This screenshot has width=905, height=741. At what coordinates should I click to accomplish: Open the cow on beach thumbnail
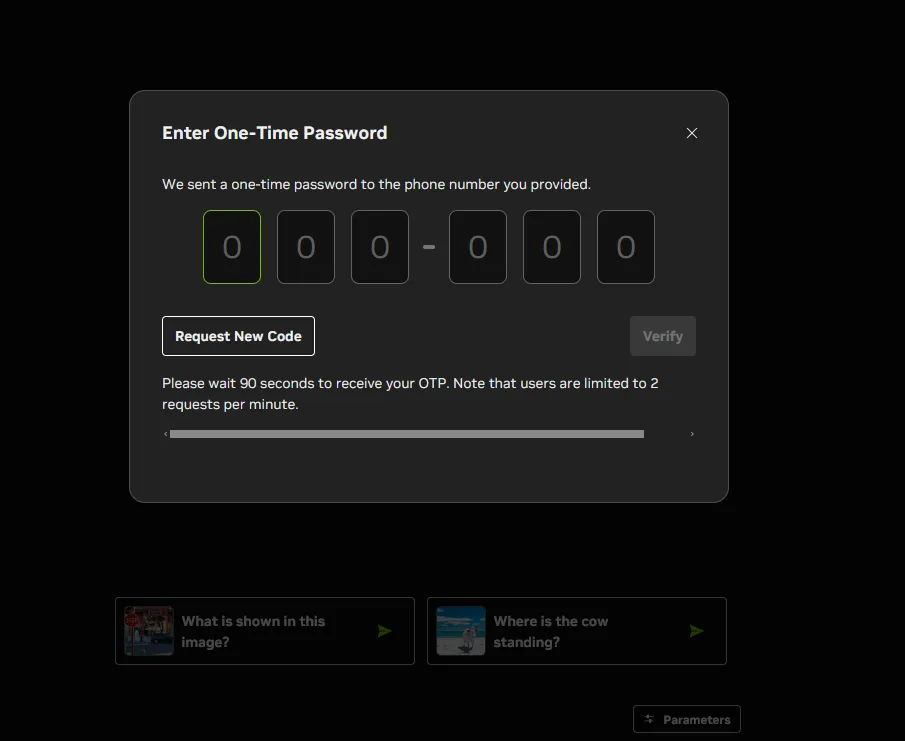click(x=461, y=631)
